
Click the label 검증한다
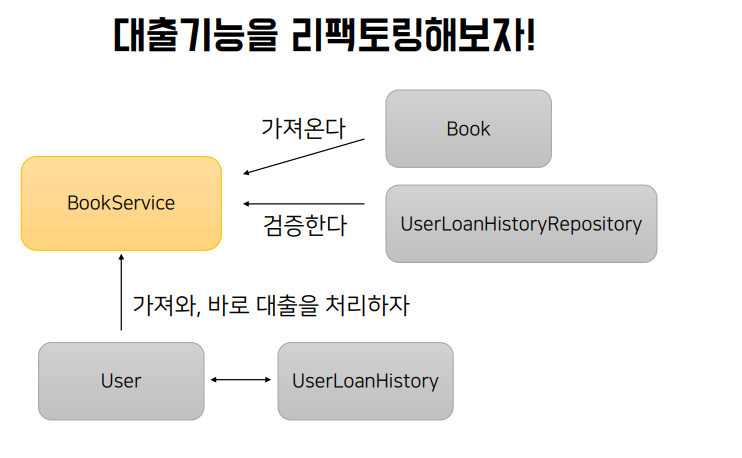[x=305, y=225]
